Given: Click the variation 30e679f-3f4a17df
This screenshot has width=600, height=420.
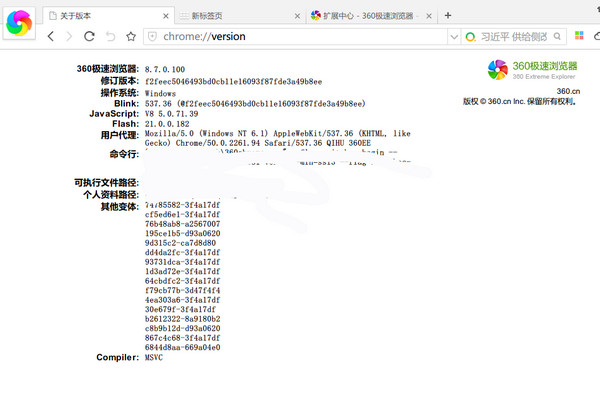Looking at the screenshot, I should (x=180, y=309).
